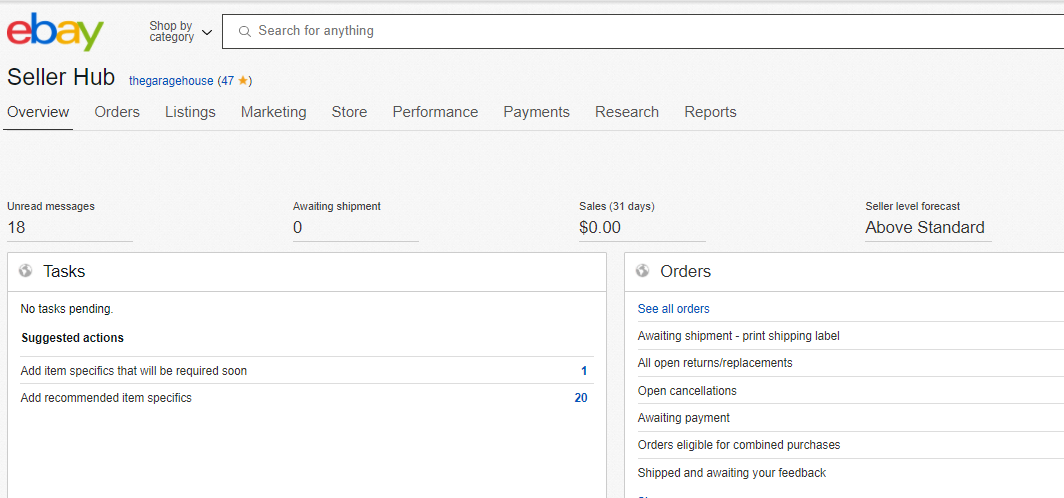The image size is (1064, 498).
Task: Go to the Reports tab
Action: point(710,112)
